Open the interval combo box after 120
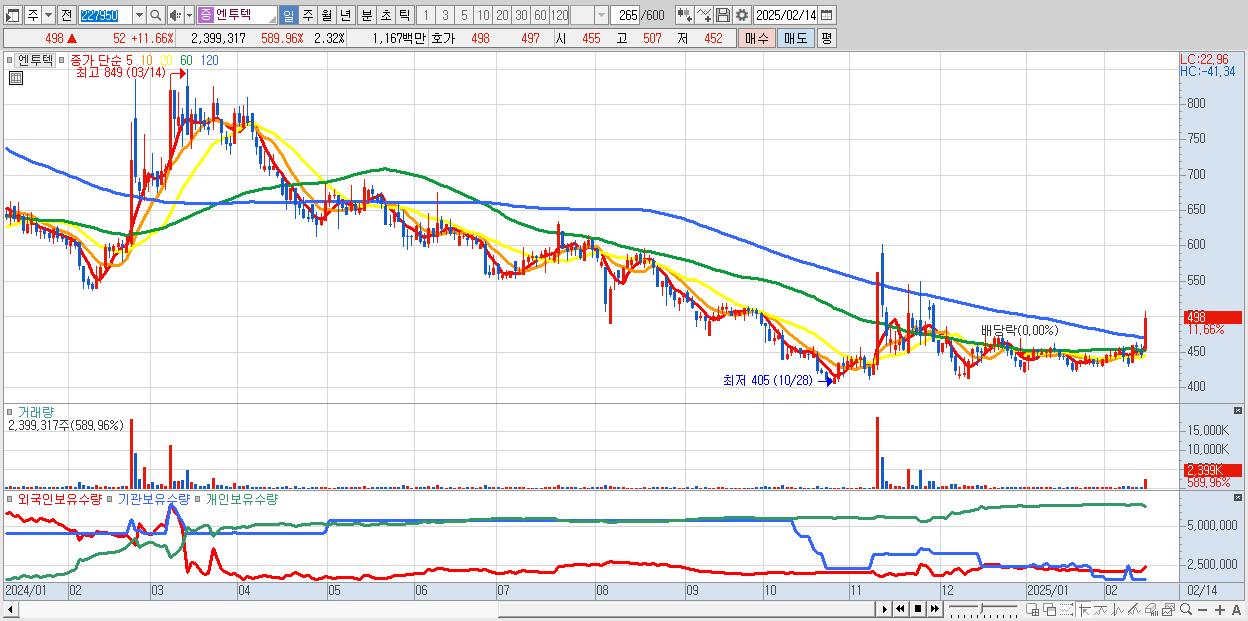 point(589,15)
